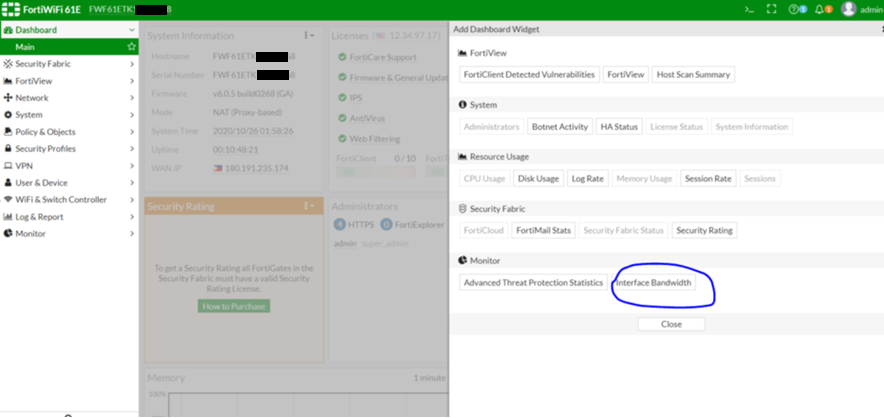This screenshot has width=884, height=418.
Task: Expand the Monitor menu chevron
Action: [132, 234]
